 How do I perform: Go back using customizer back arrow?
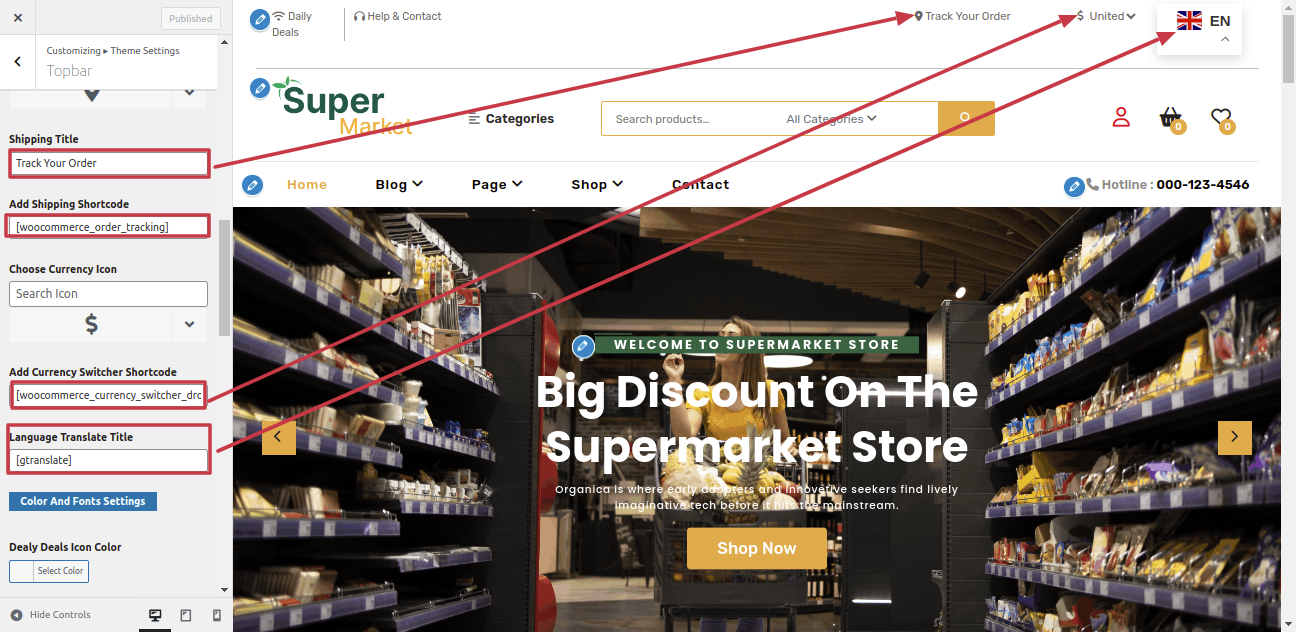coord(18,62)
